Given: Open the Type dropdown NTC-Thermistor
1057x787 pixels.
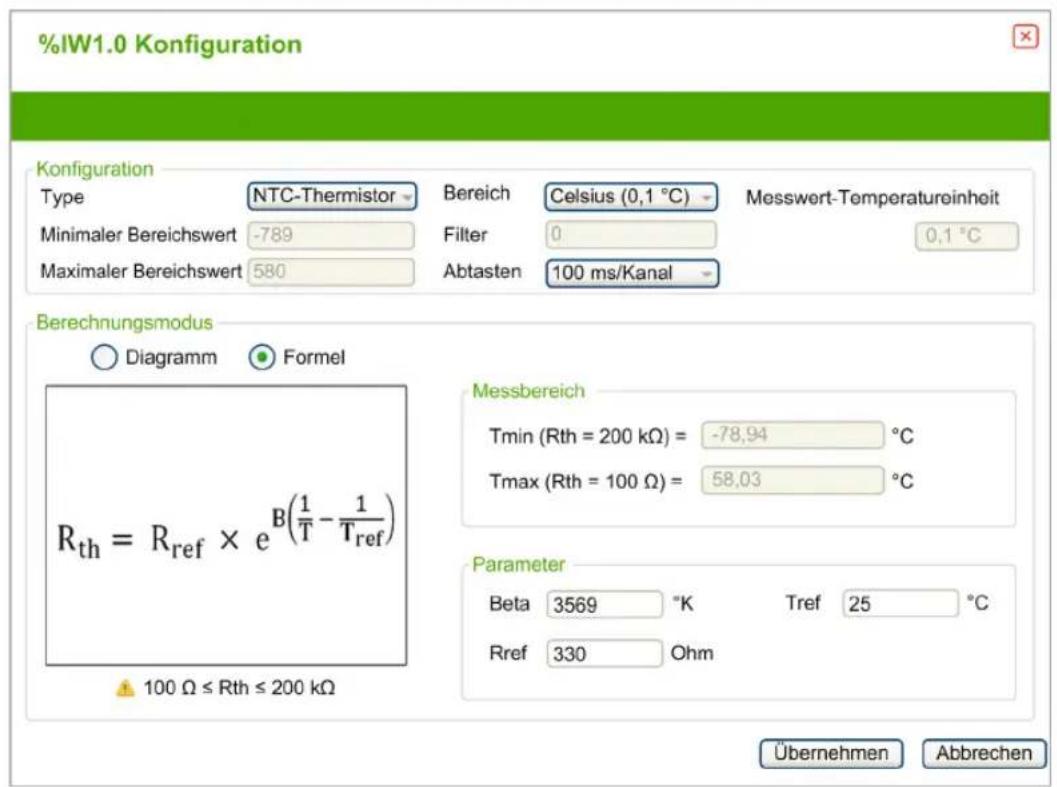Looking at the screenshot, I should pos(332,196).
